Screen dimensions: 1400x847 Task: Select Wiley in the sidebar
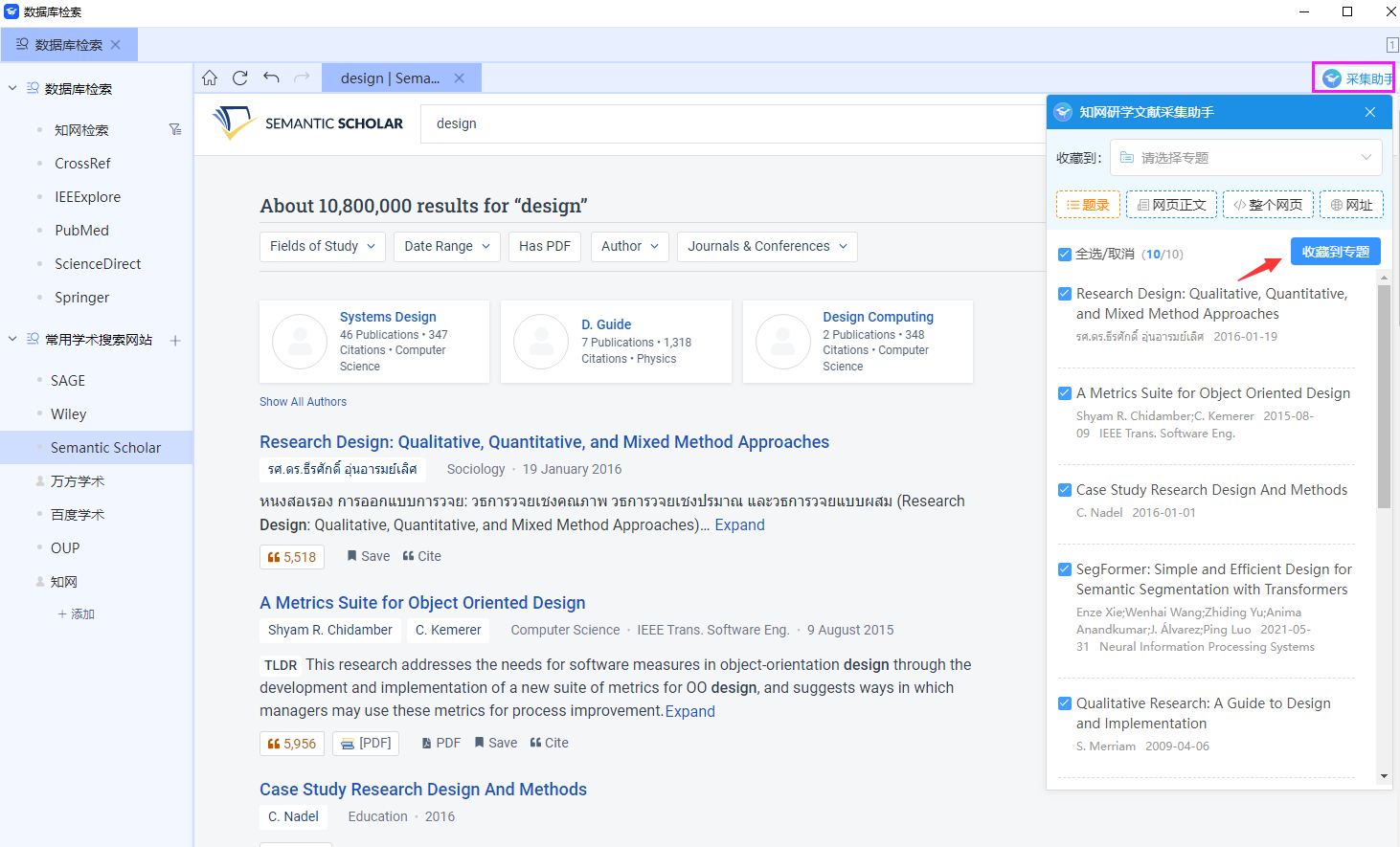[68, 414]
